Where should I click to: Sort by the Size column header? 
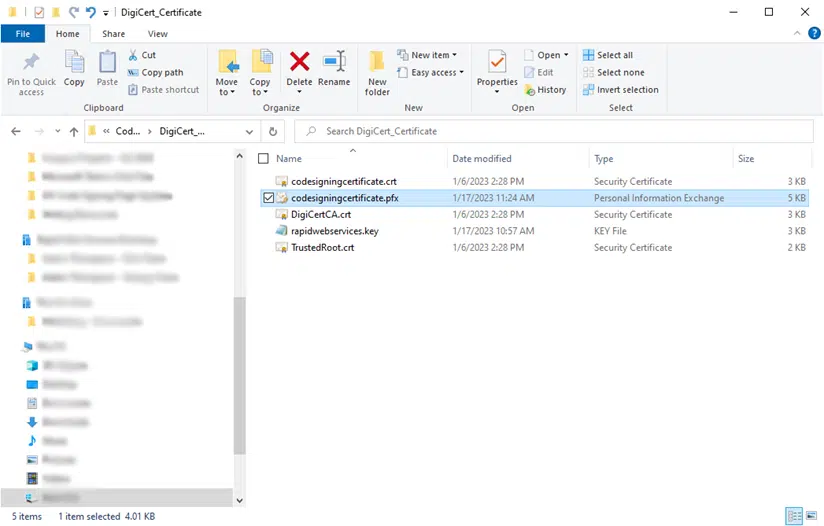click(746, 159)
